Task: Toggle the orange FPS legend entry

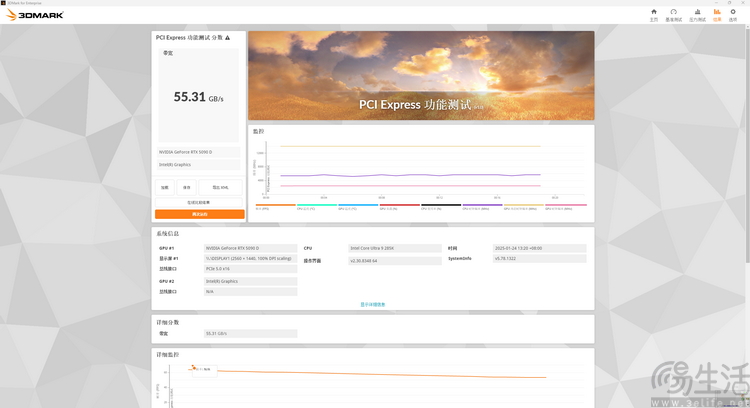Action: coord(276,207)
